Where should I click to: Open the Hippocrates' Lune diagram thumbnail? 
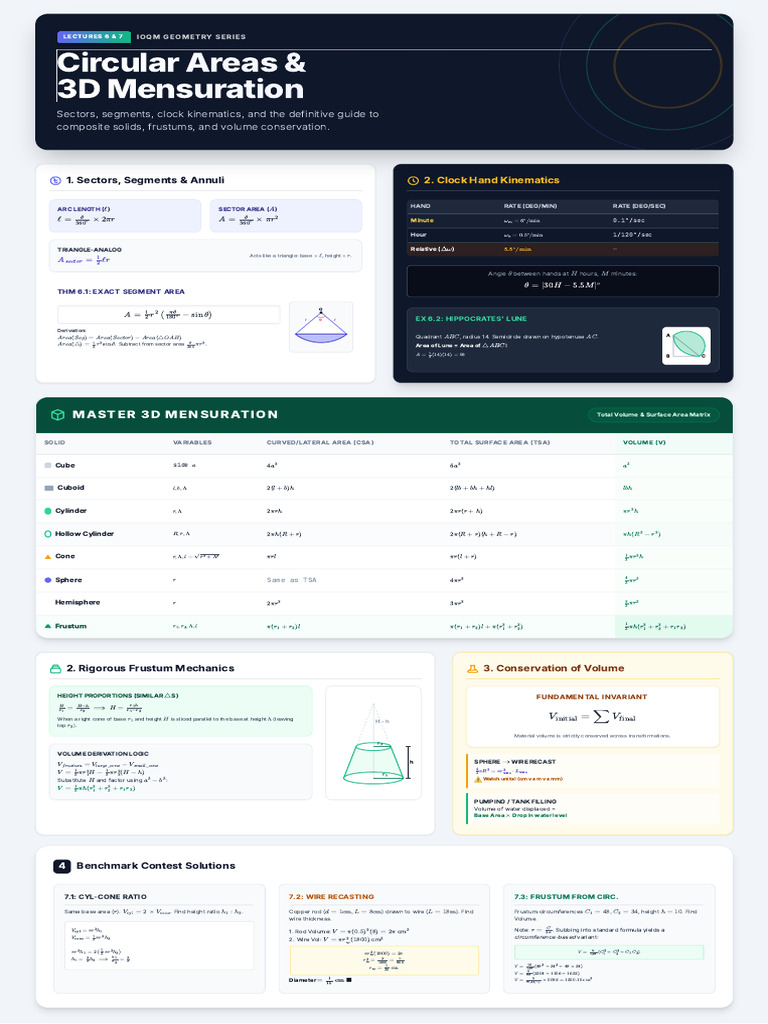686,345
